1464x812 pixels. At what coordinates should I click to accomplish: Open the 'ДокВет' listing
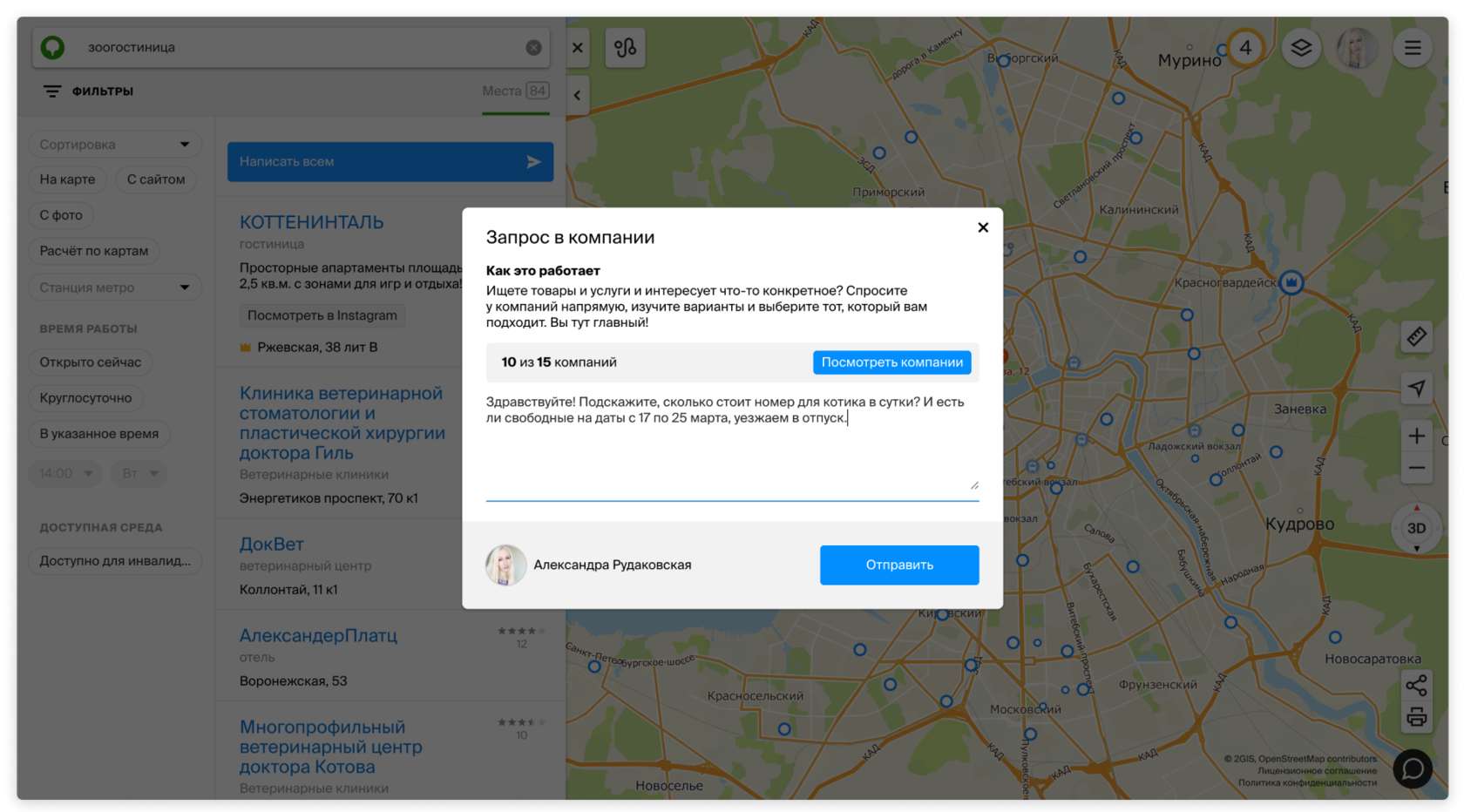pyautogui.click(x=272, y=545)
